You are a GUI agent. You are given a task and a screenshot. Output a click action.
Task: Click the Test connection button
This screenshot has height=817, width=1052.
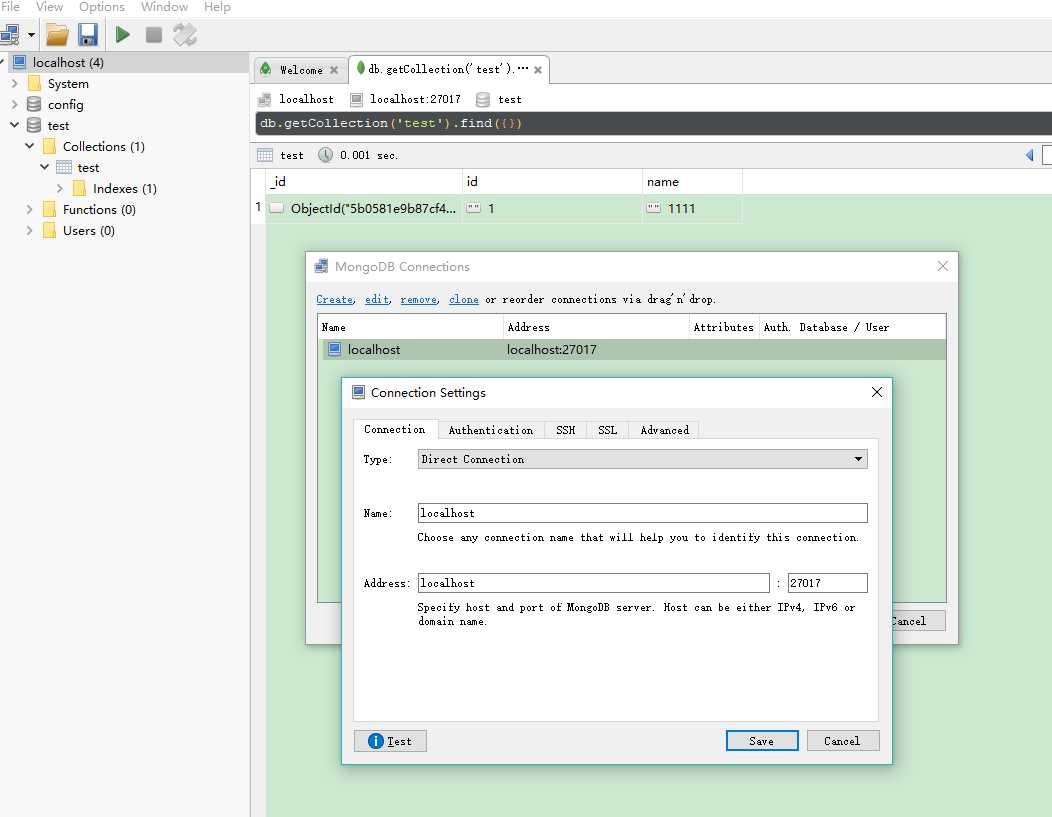pyautogui.click(x=390, y=741)
